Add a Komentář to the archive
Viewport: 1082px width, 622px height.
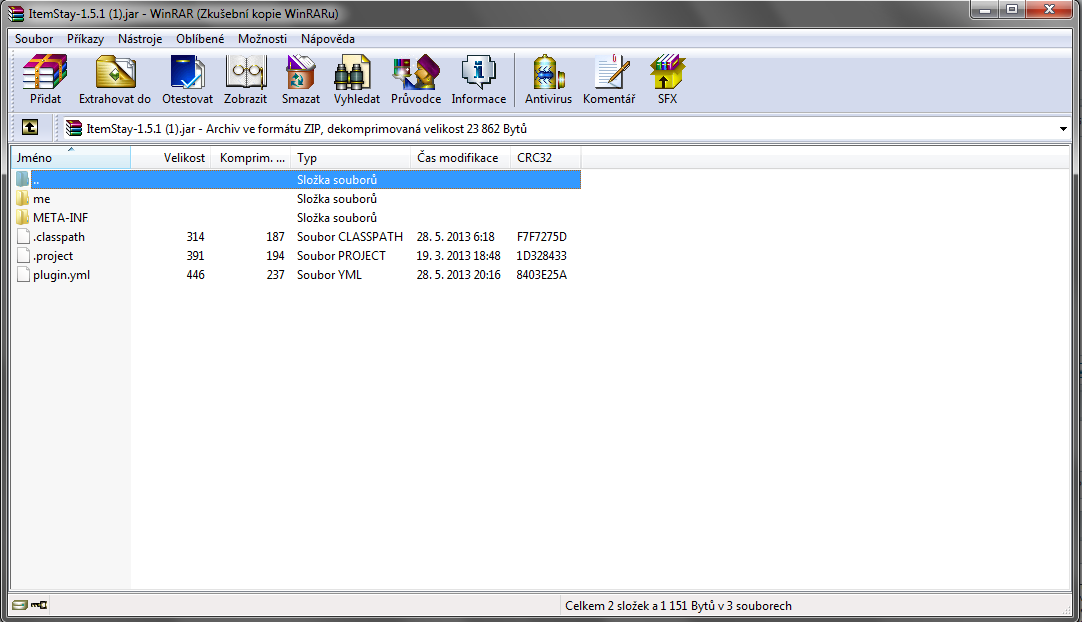click(x=612, y=72)
